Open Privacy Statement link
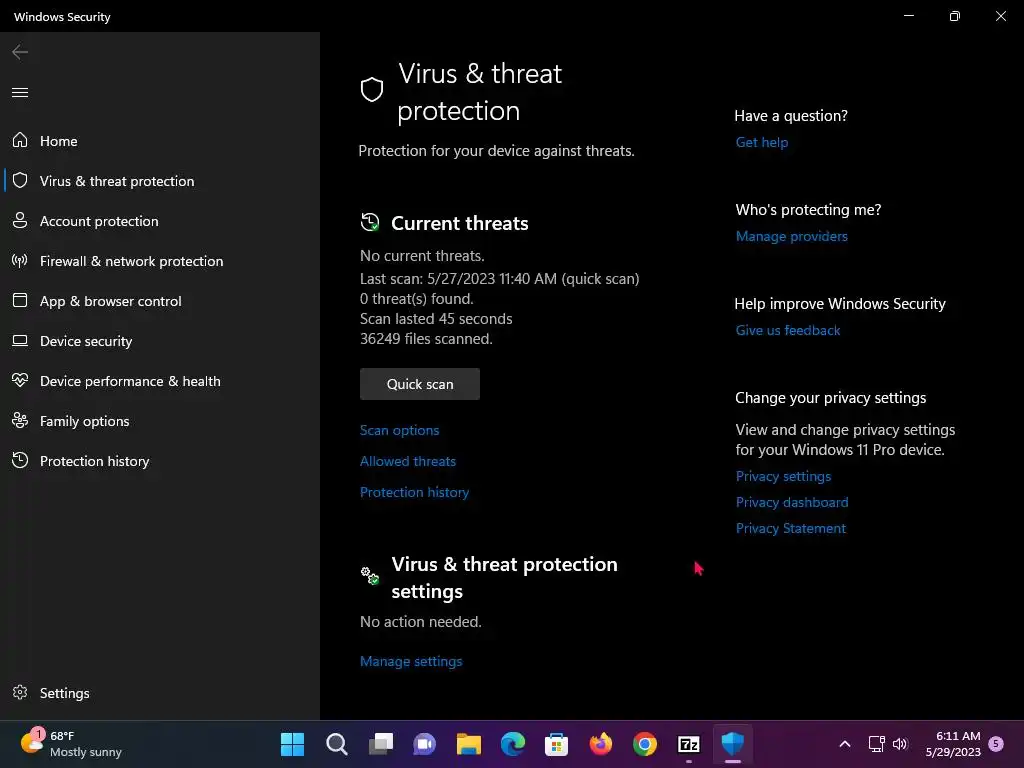 [790, 528]
